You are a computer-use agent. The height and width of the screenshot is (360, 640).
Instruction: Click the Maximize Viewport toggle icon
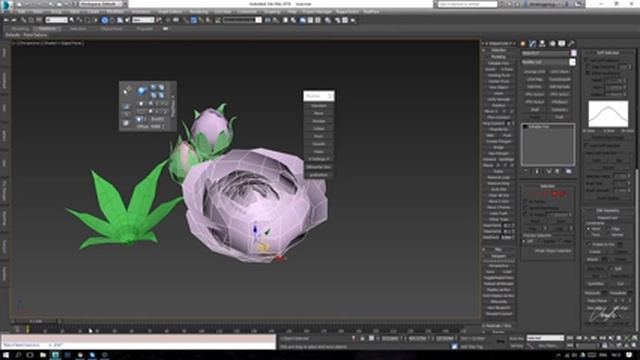pos(635,346)
